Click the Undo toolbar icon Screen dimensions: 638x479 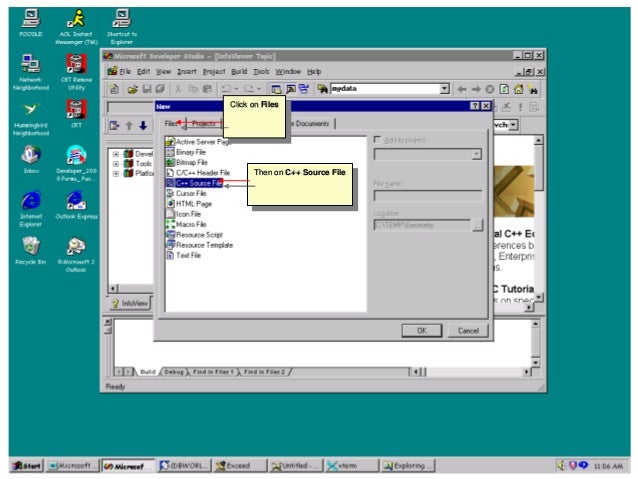tap(226, 89)
